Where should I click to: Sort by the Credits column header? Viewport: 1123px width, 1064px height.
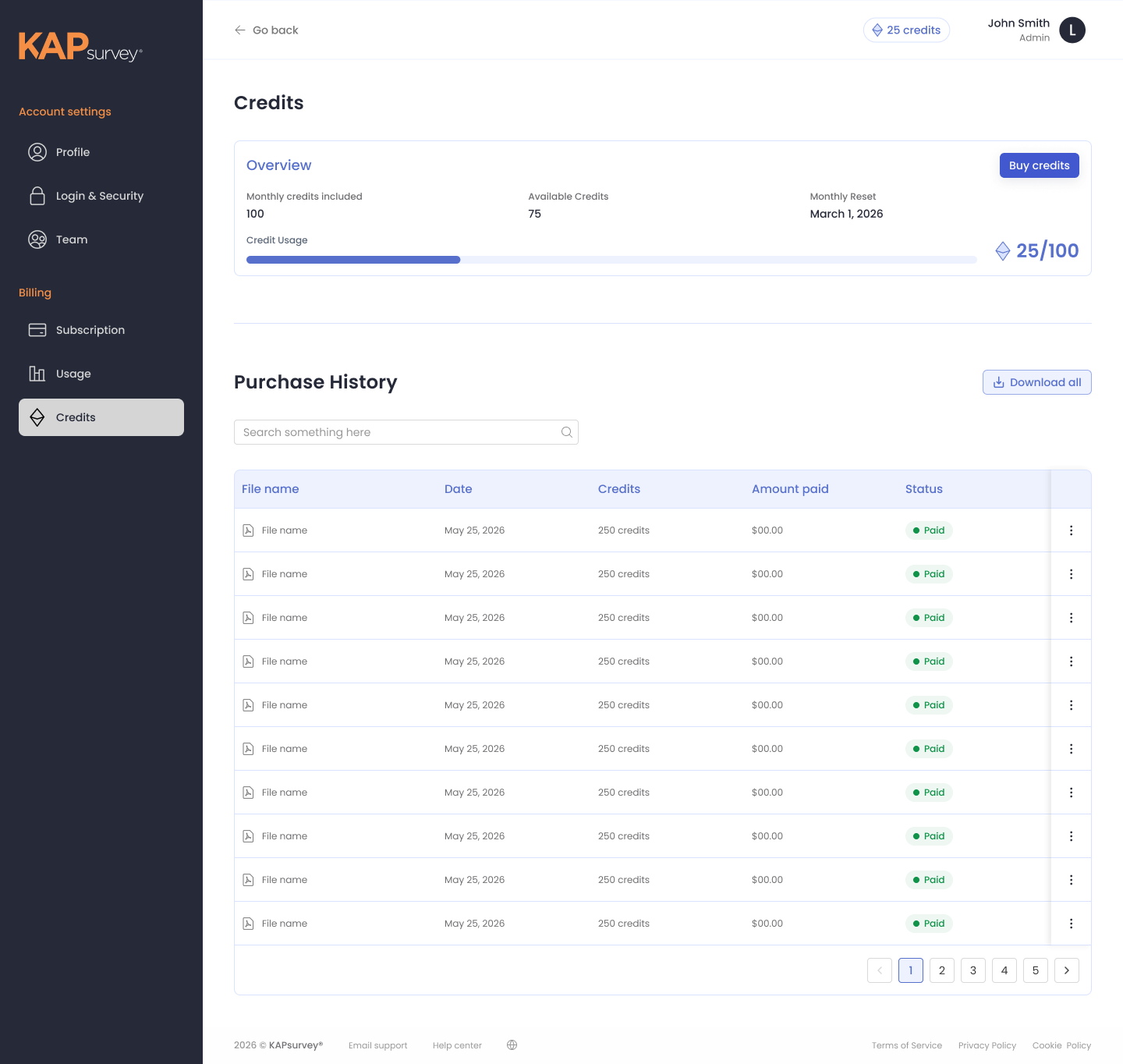click(619, 489)
